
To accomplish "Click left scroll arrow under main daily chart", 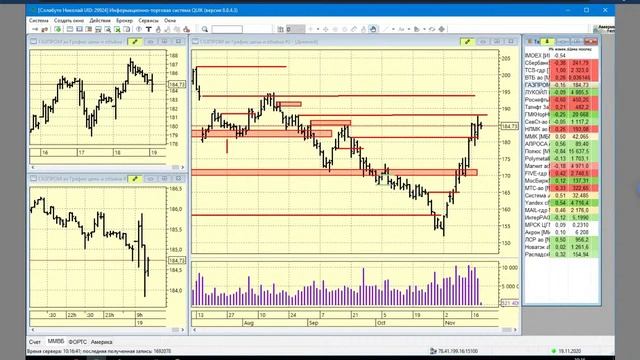I will (195, 330).
